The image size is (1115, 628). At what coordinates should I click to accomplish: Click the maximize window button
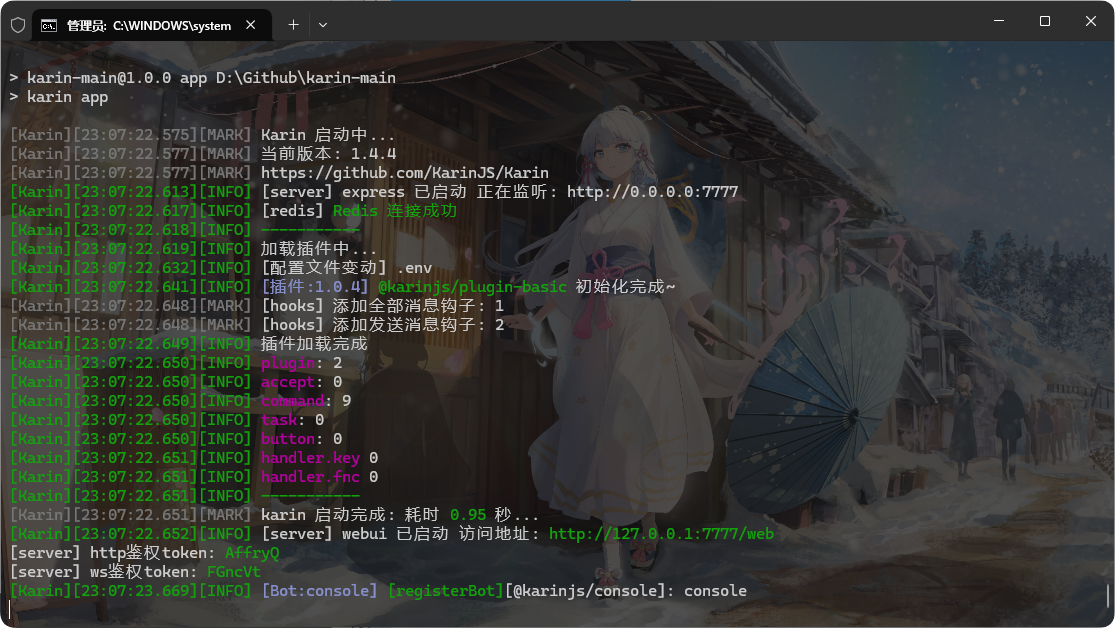1043,20
